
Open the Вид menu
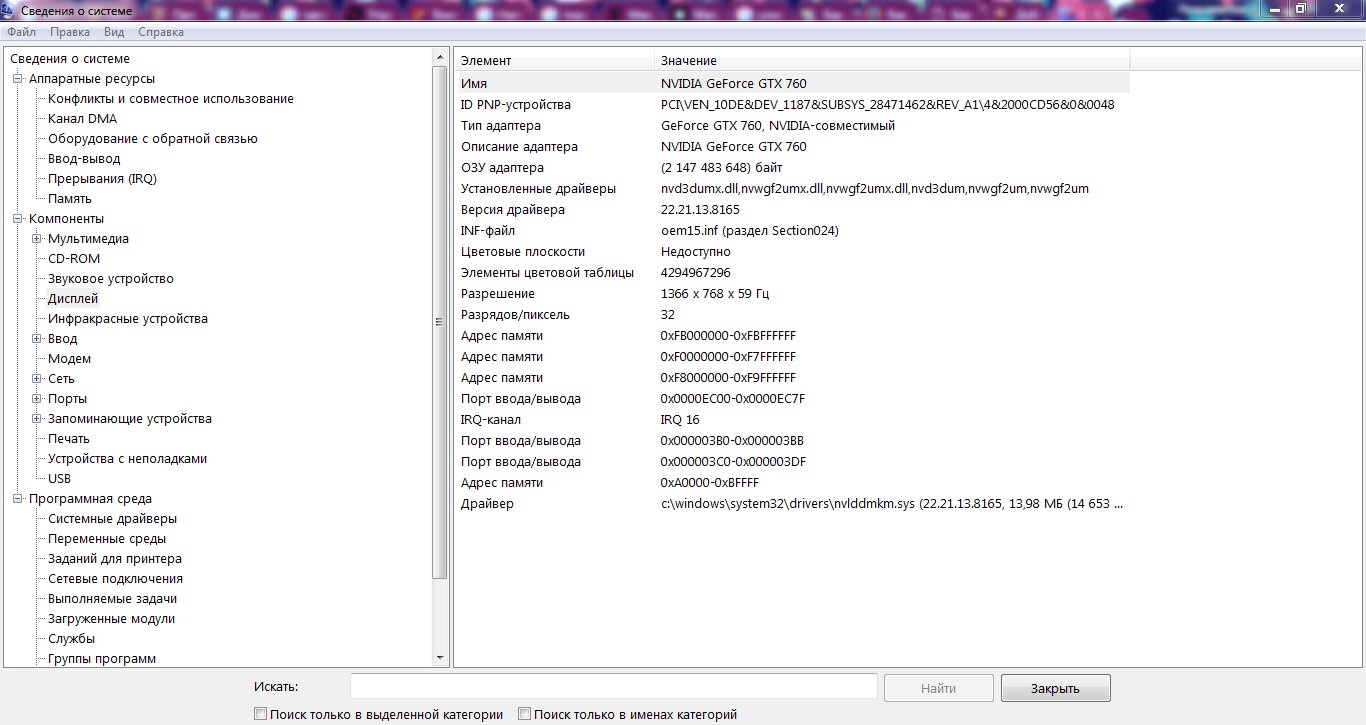pyautogui.click(x=114, y=32)
